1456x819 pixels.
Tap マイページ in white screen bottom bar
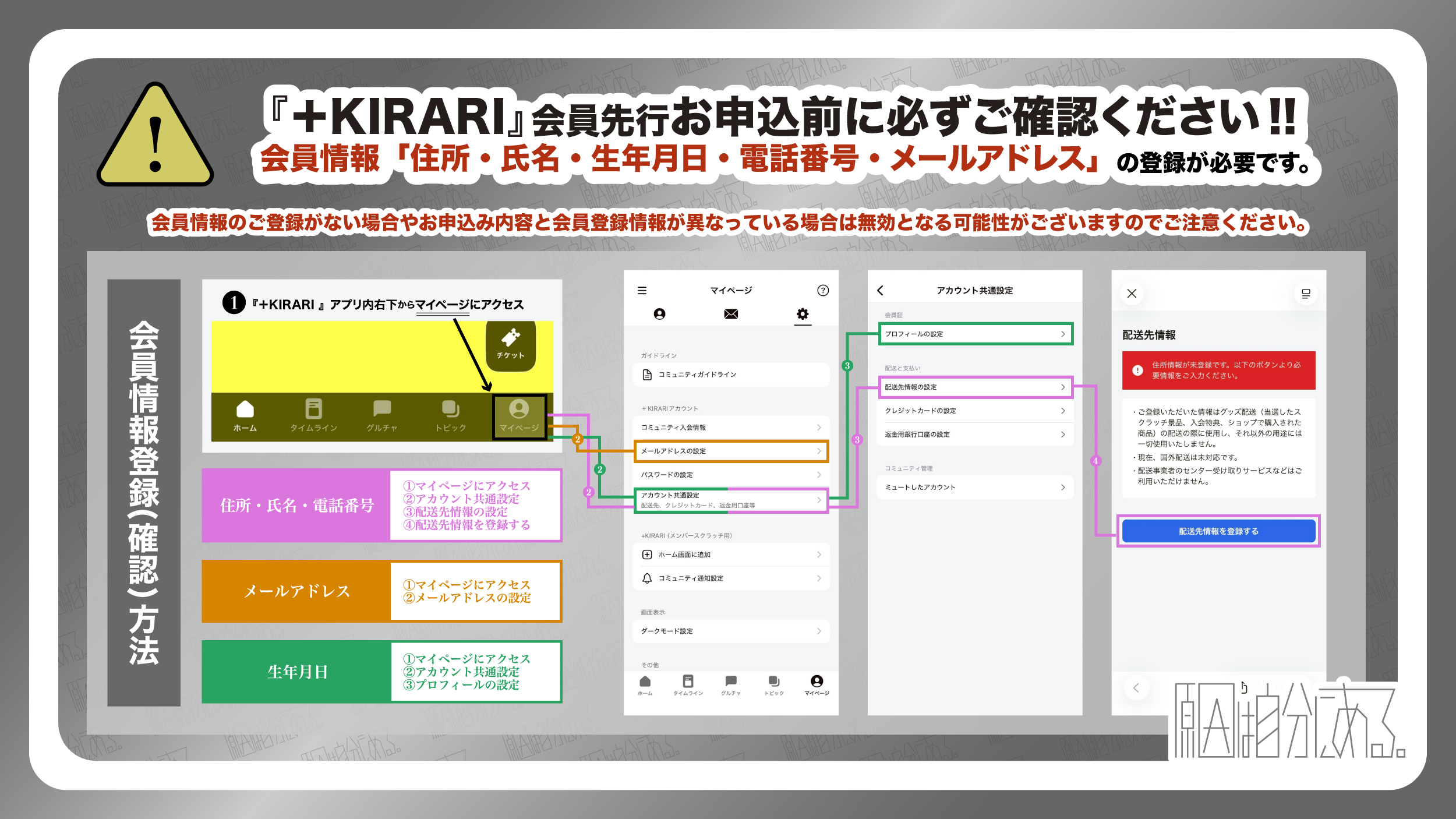[817, 686]
